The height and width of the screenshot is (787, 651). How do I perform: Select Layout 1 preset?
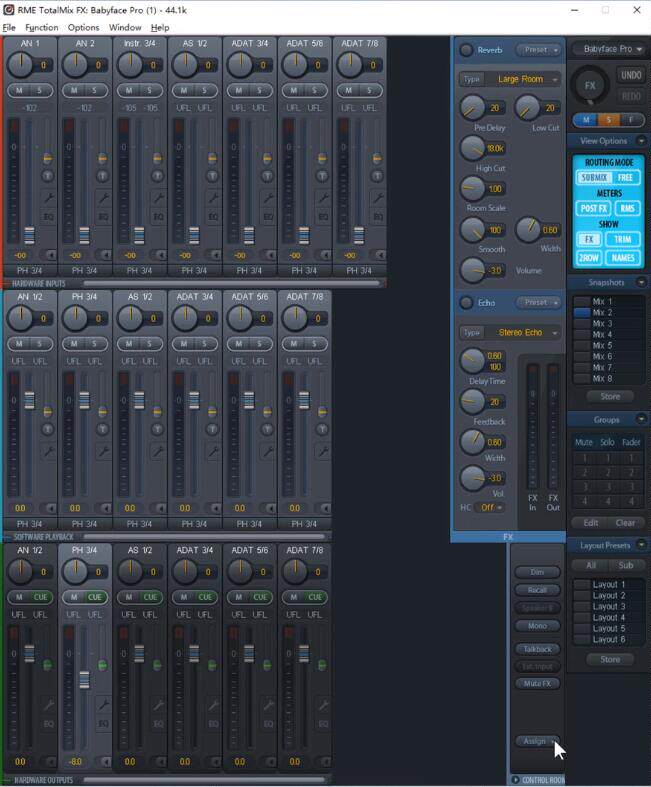(608, 584)
